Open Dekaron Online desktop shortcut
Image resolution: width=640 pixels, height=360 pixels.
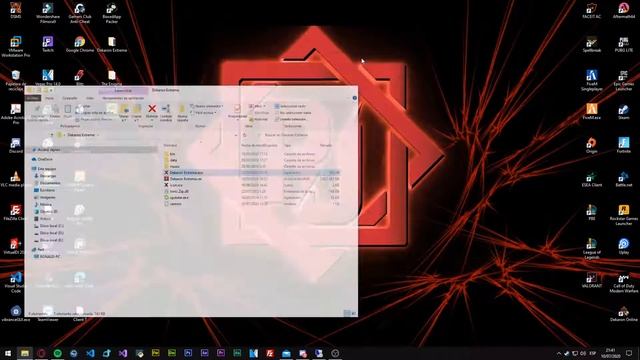pyautogui.click(x=623, y=313)
